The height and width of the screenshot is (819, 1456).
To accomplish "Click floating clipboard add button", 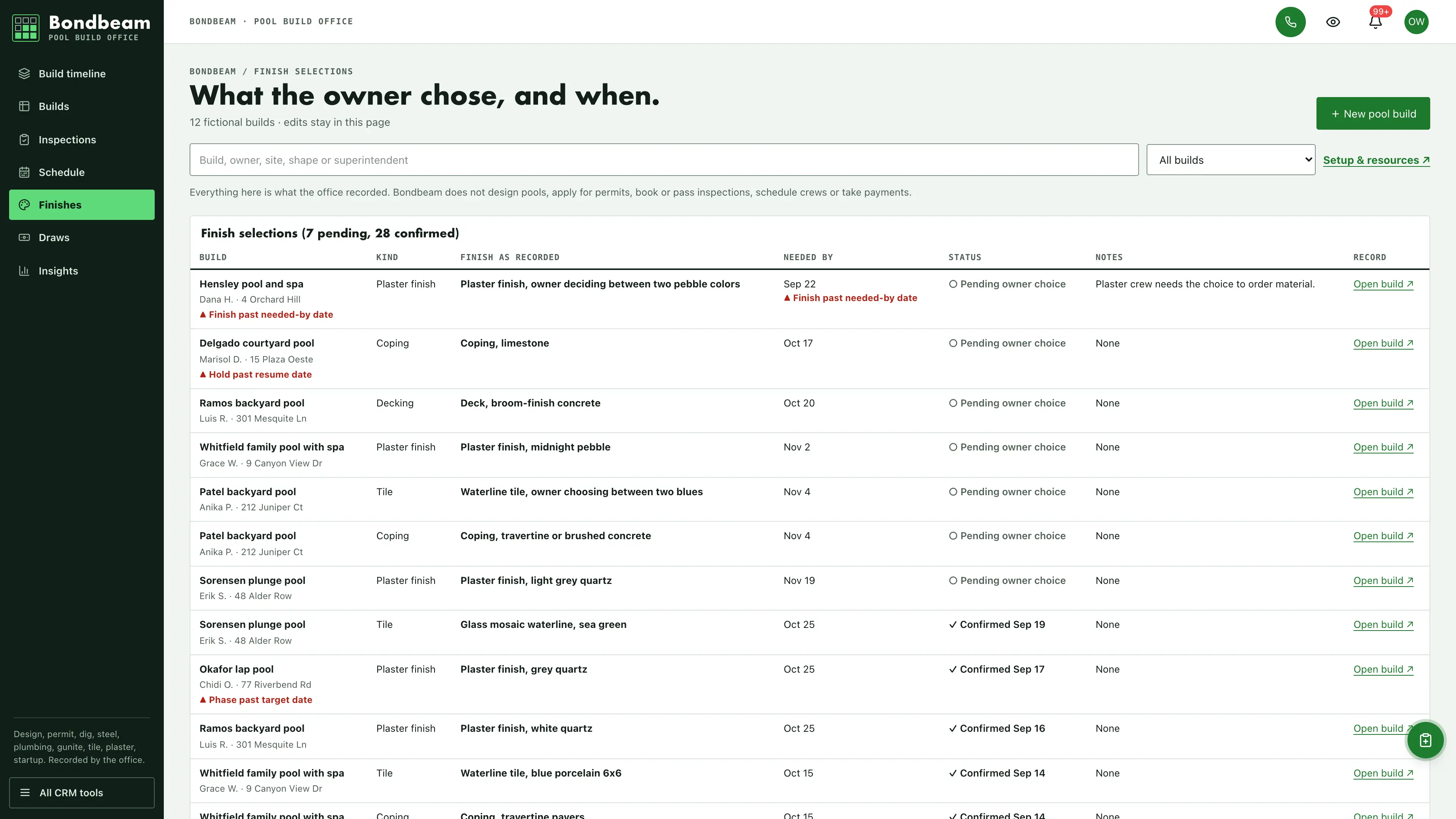I will 1425,740.
